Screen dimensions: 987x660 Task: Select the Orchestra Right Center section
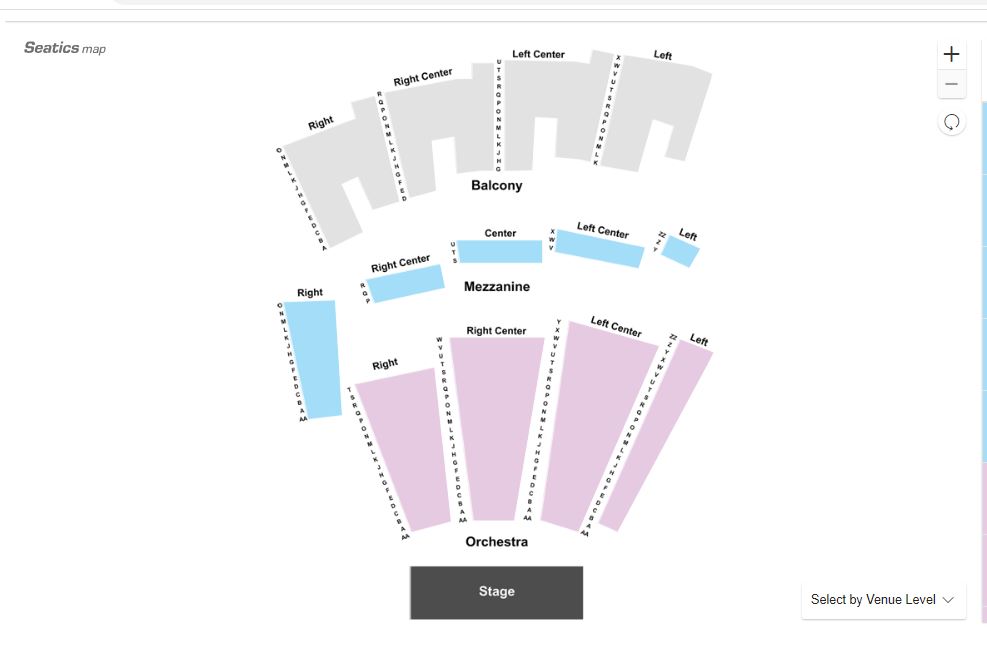[496, 428]
